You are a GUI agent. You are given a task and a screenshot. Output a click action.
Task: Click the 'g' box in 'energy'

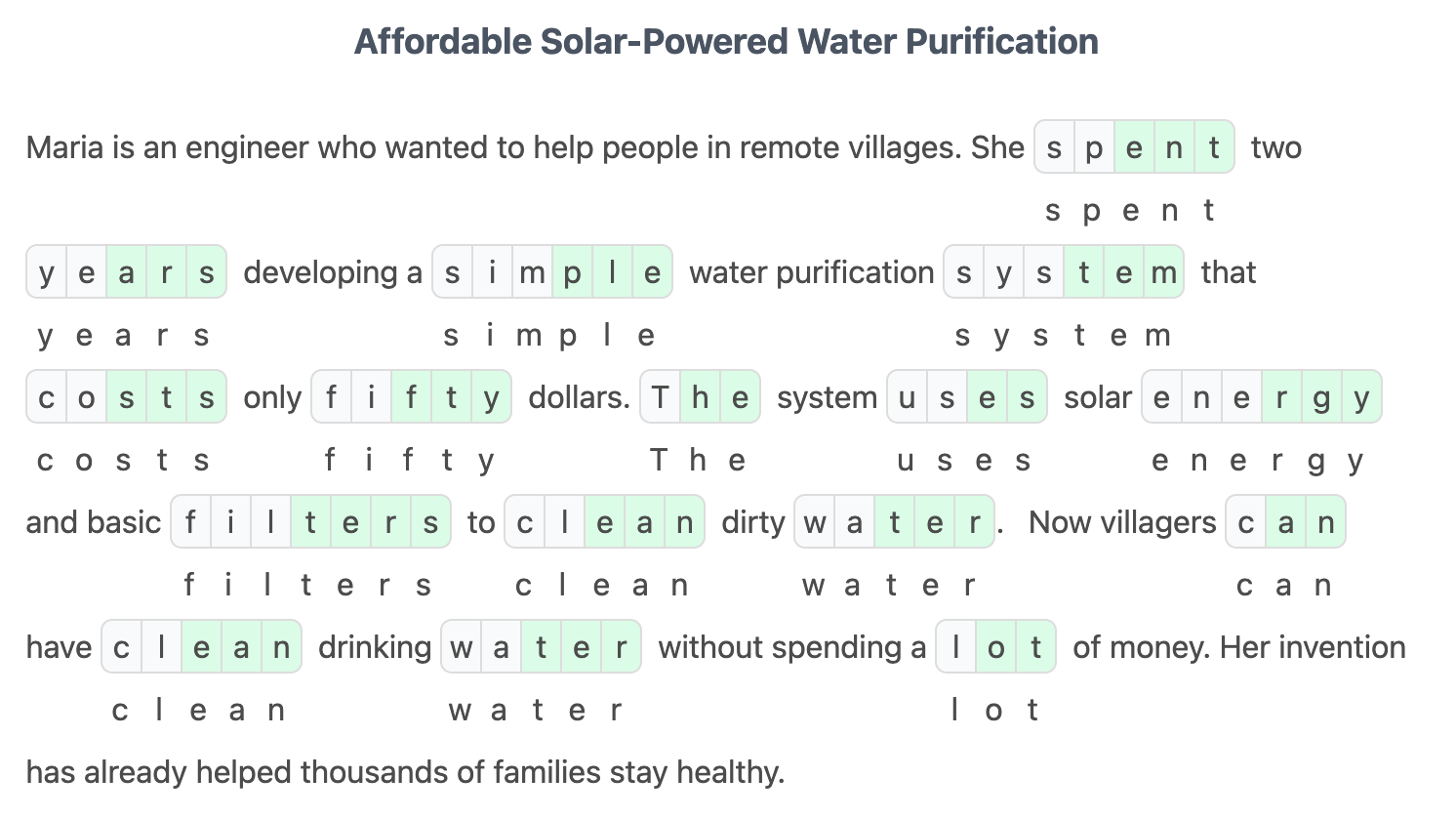[1321, 397]
